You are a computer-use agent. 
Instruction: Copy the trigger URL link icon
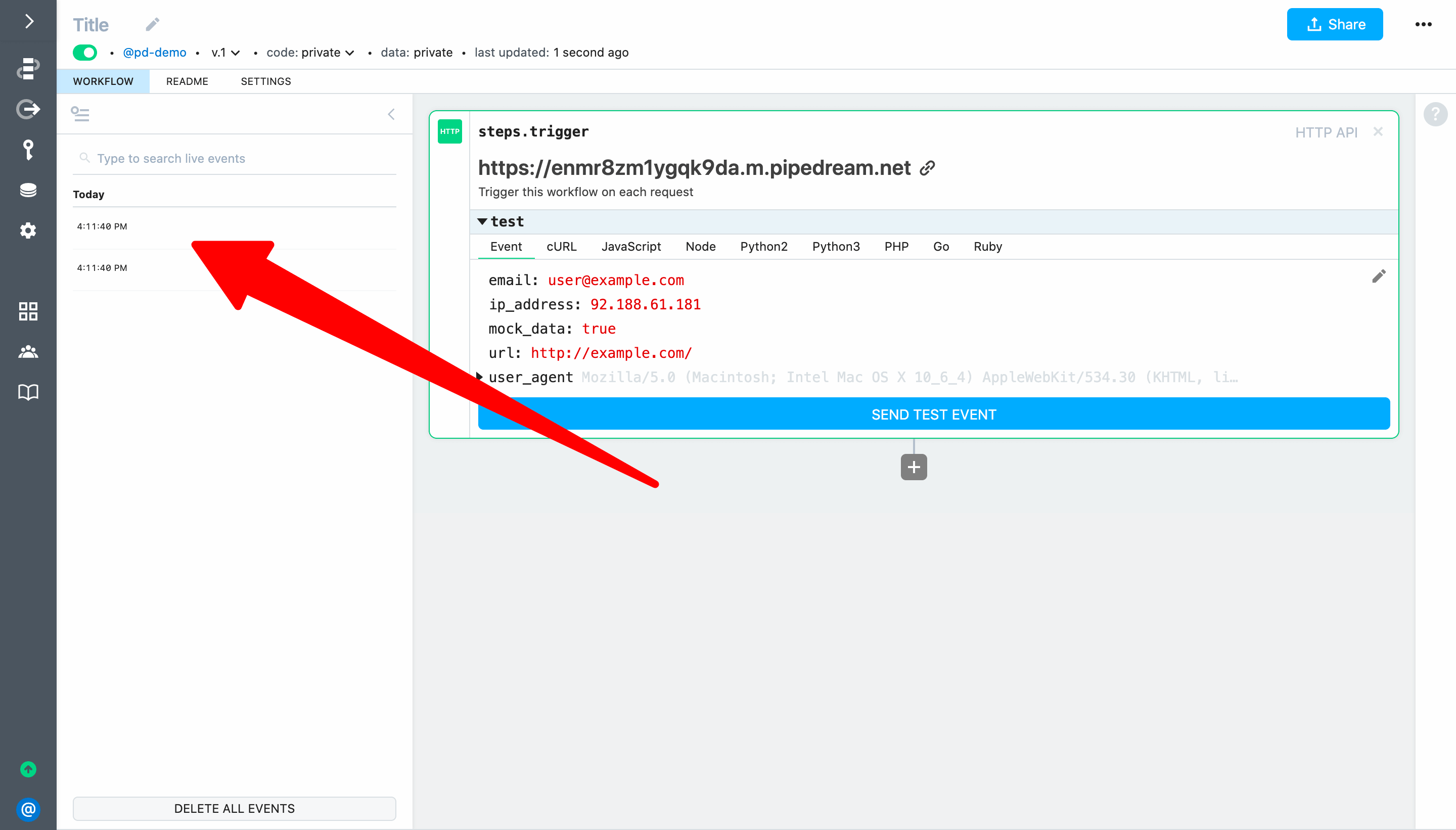tap(928, 168)
